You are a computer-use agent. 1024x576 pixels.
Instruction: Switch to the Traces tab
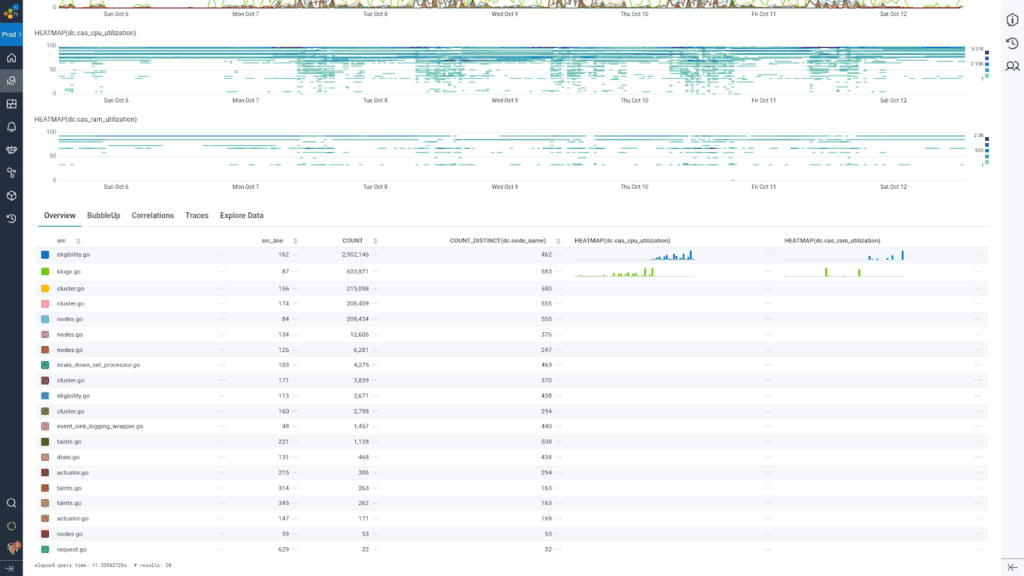(x=197, y=215)
